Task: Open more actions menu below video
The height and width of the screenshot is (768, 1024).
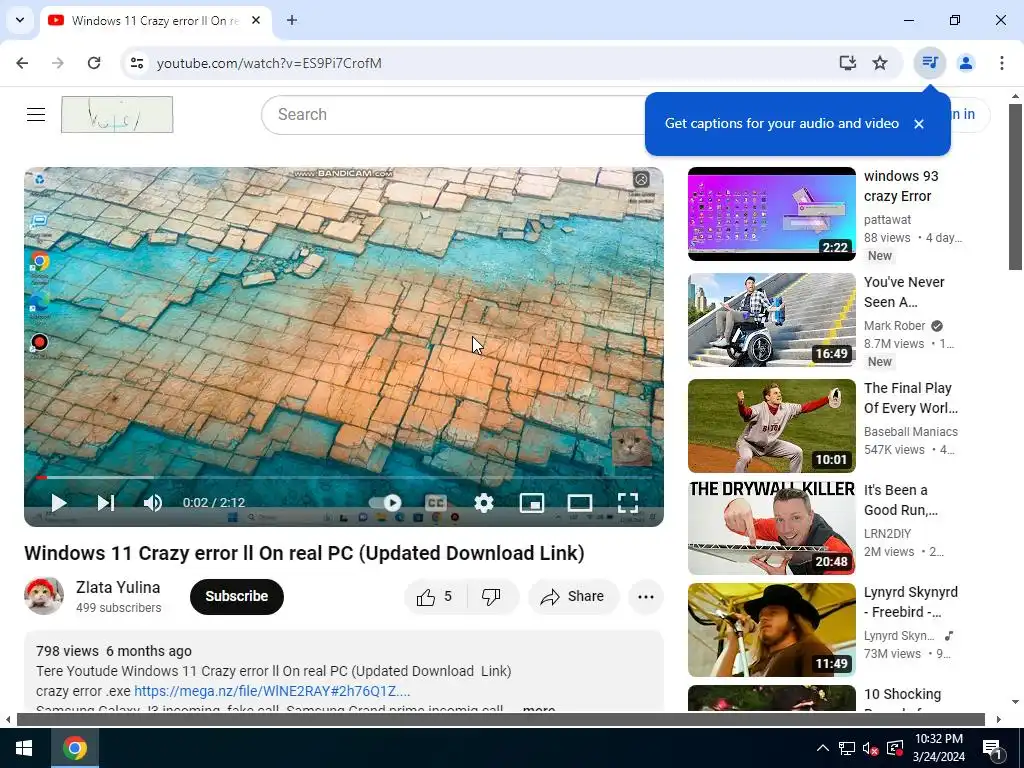Action: pos(646,596)
